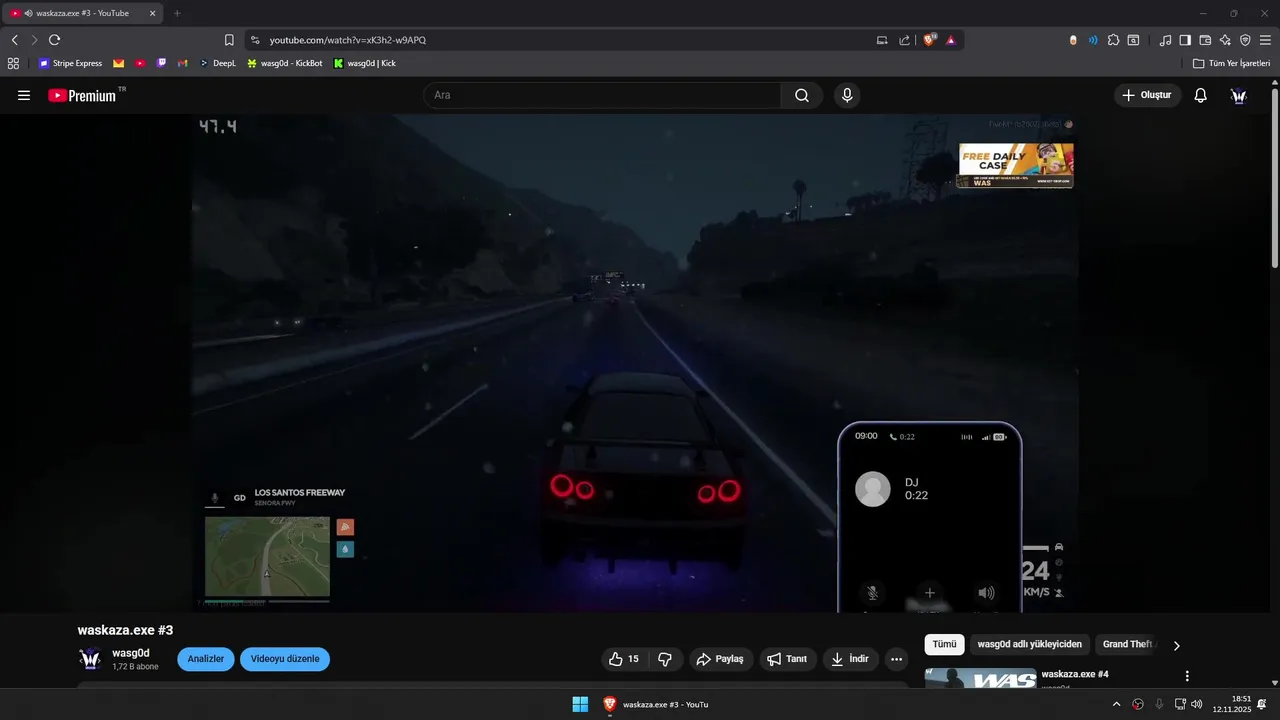Select wasg0d adlı yükleyiciden chip
1280x720 pixels.
tap(1030, 645)
